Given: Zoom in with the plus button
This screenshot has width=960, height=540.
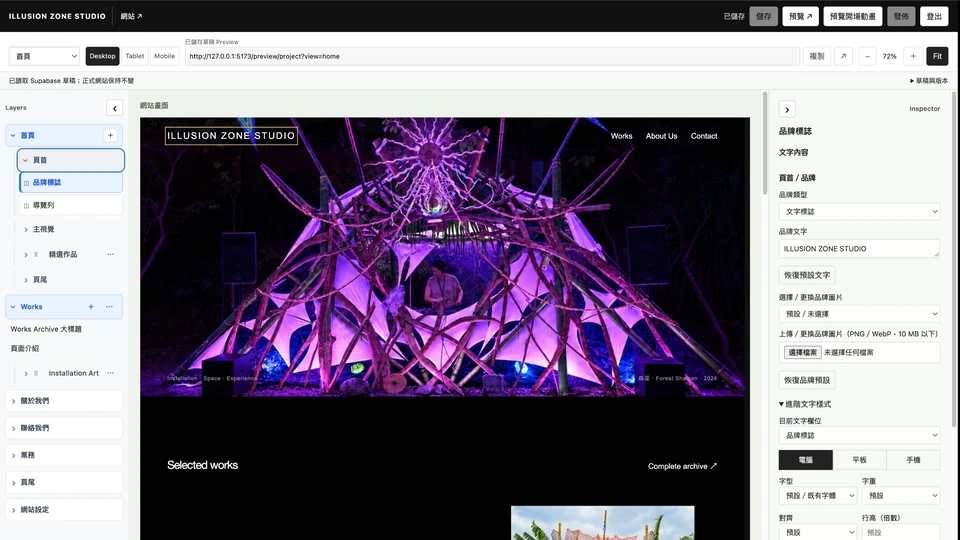Looking at the screenshot, I should point(913,56).
